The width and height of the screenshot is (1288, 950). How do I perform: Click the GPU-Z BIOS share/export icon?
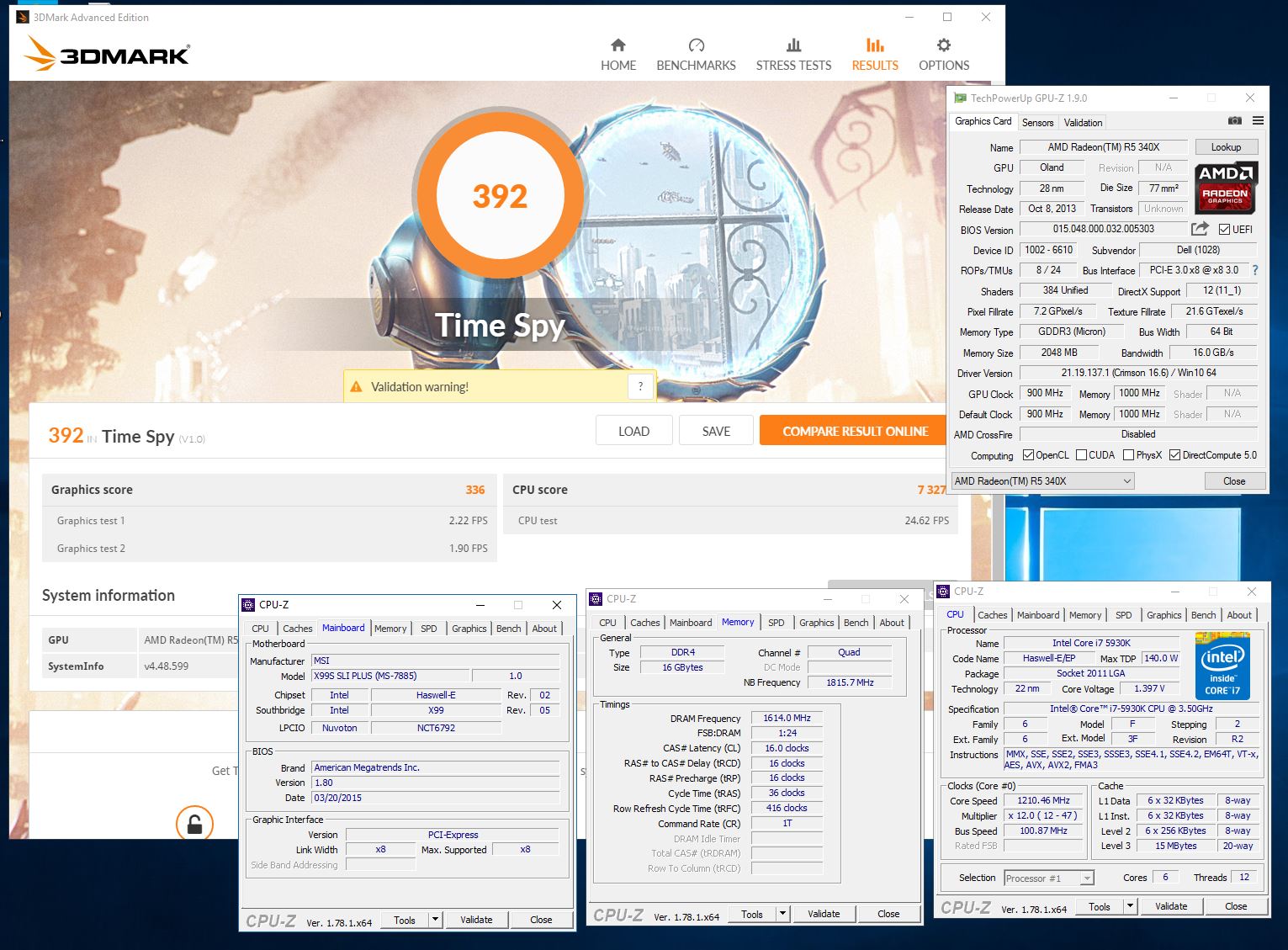(x=1201, y=229)
